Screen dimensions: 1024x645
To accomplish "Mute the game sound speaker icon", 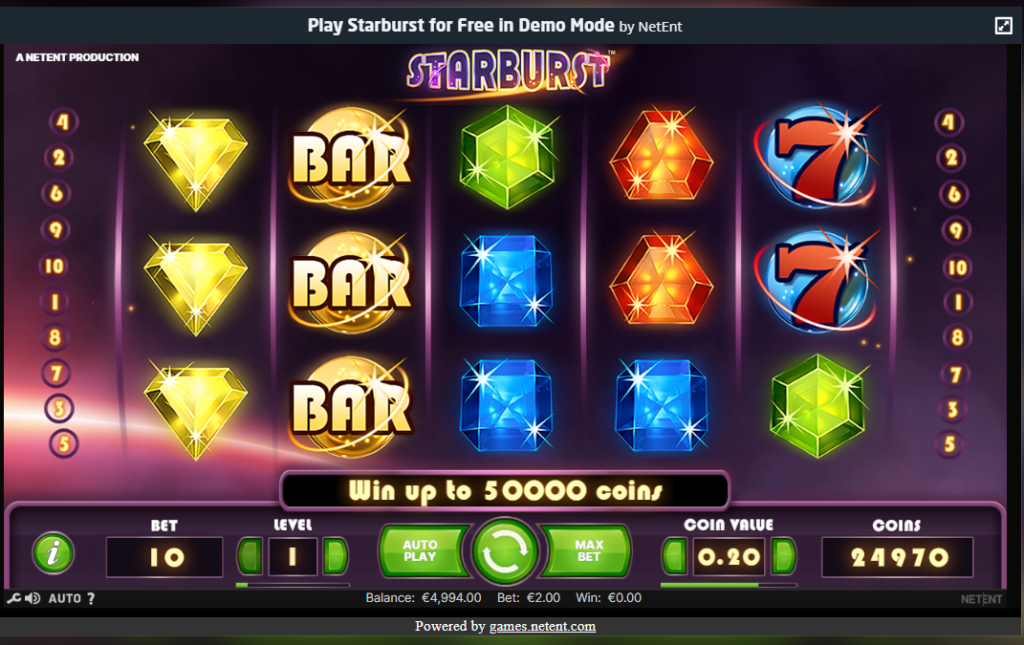I will tap(32, 598).
